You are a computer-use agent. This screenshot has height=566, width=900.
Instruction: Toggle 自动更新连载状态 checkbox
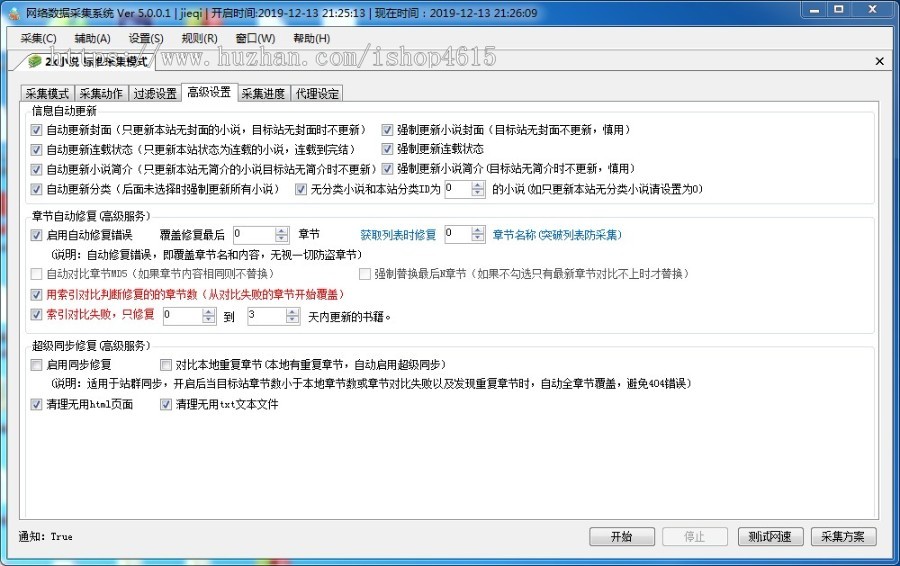click(x=36, y=150)
